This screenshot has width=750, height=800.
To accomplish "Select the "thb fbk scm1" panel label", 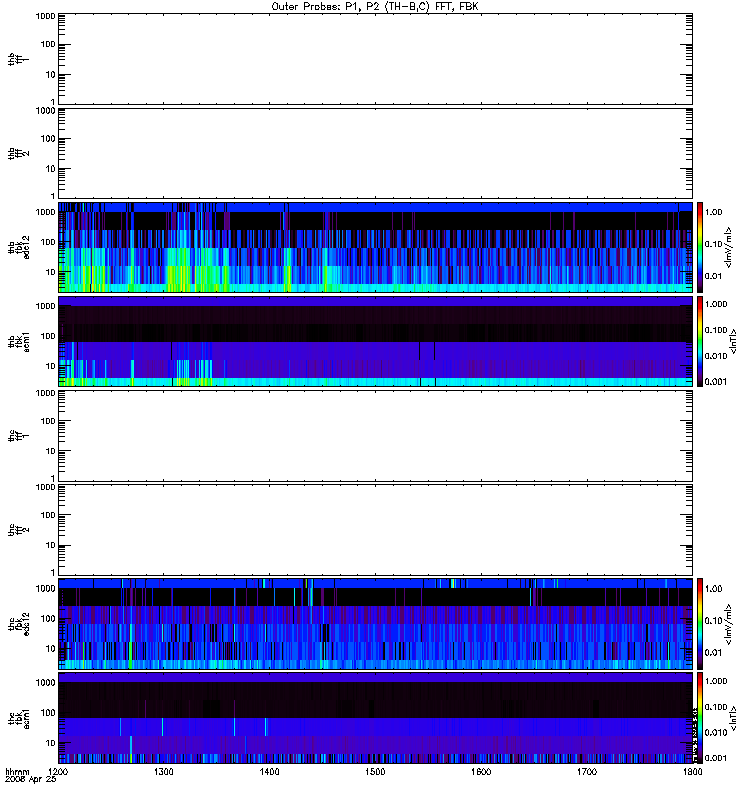I will (x=18, y=342).
